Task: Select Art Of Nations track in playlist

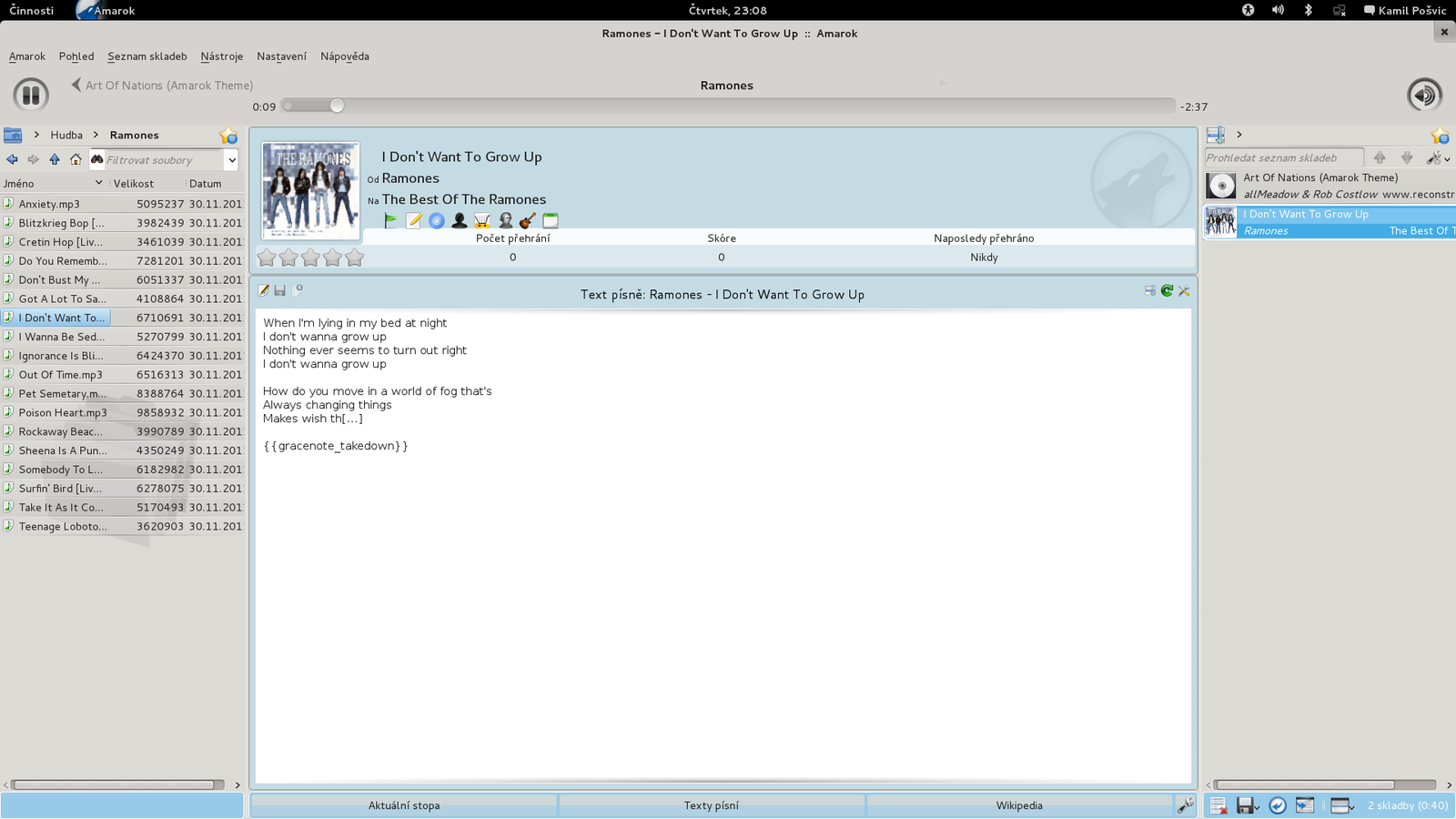Action: coord(1330,186)
